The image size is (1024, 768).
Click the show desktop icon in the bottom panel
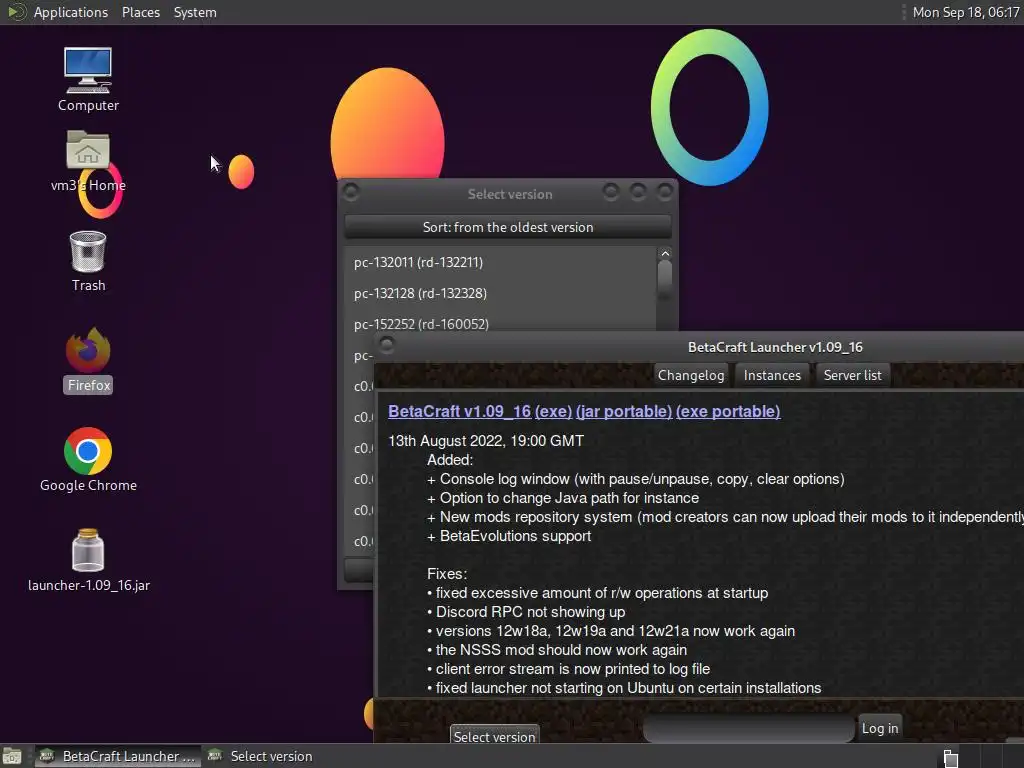[x=12, y=756]
